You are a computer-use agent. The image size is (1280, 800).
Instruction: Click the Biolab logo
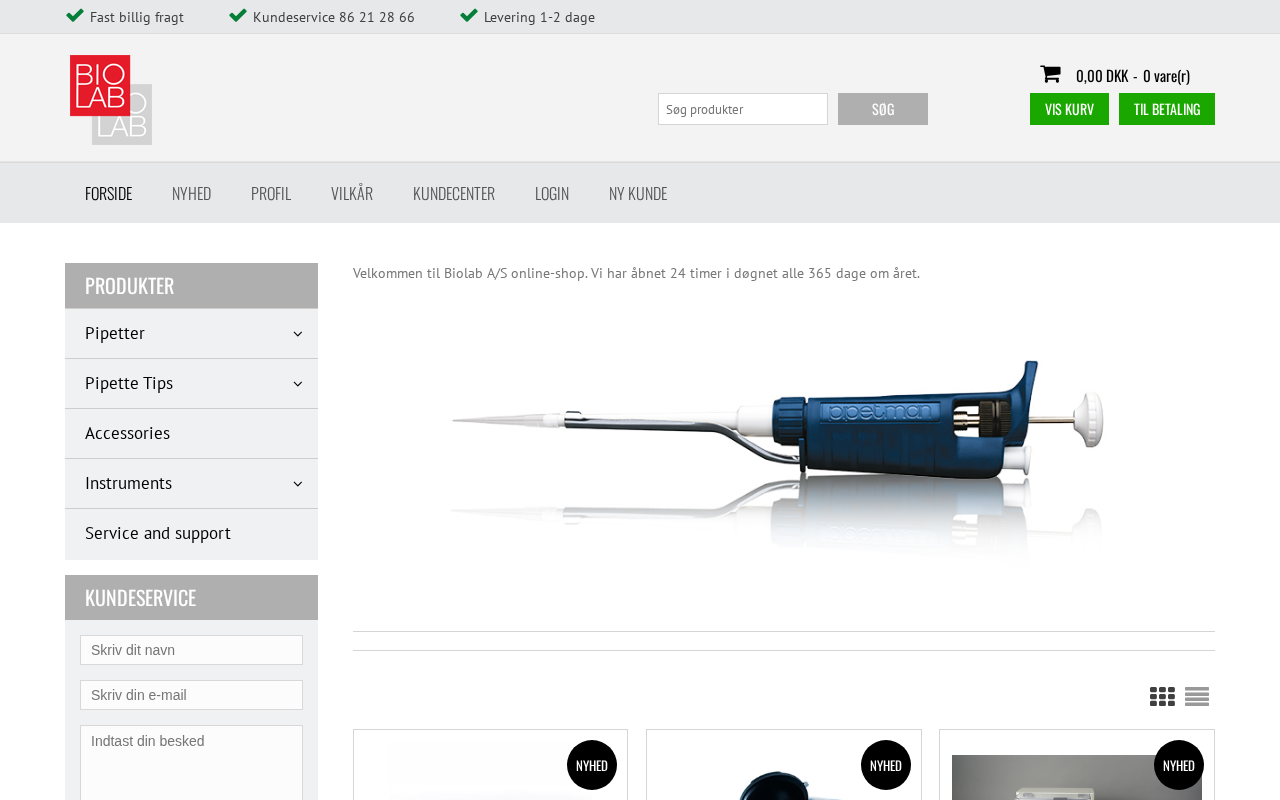[111, 100]
